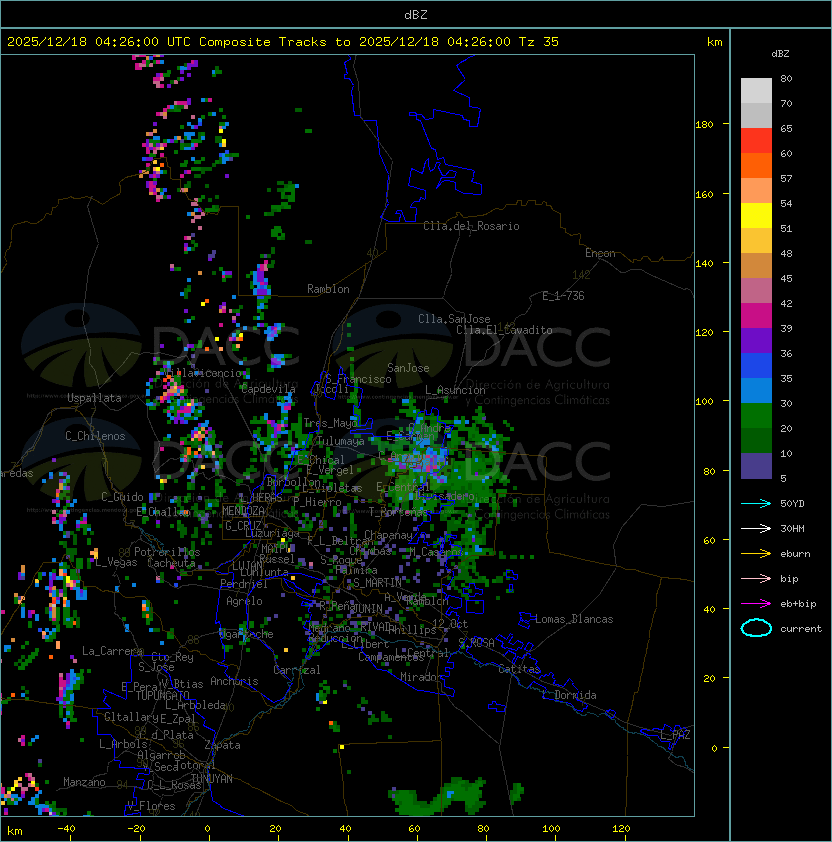Click the 12_Oct label
This screenshot has width=832, height=842.
tap(450, 624)
